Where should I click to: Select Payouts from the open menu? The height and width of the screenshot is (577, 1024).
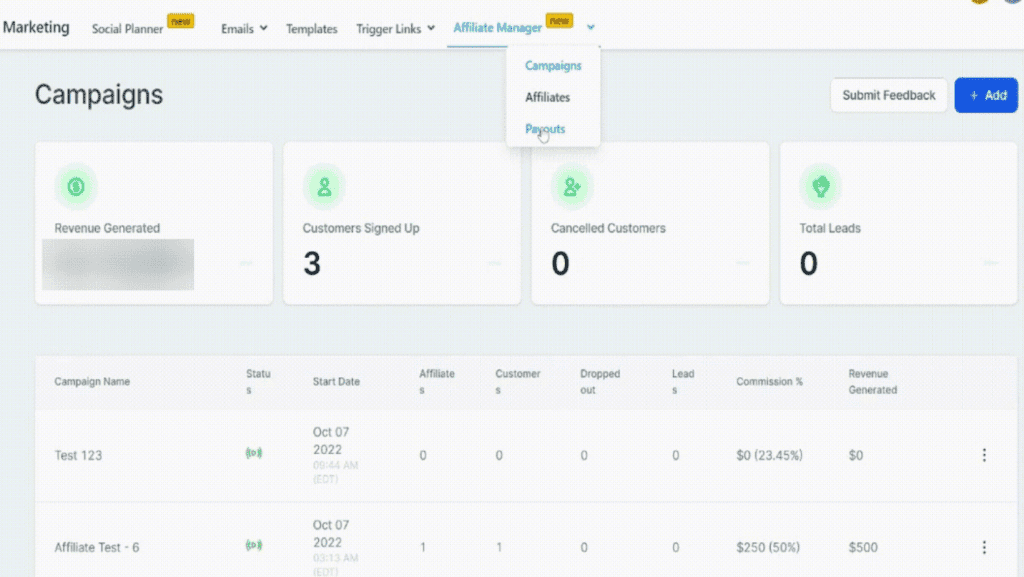pos(544,128)
